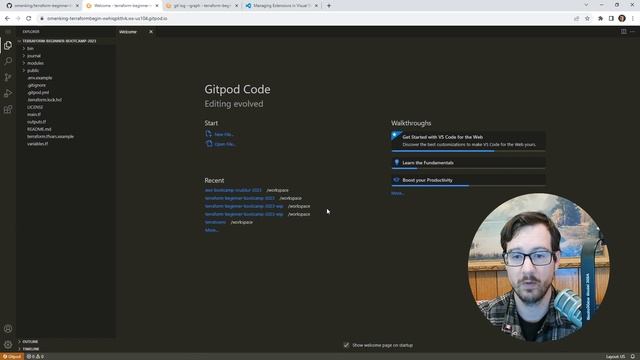This screenshot has width=640, height=360.
Task: Expand the public folder
Action: coord(65,70)
